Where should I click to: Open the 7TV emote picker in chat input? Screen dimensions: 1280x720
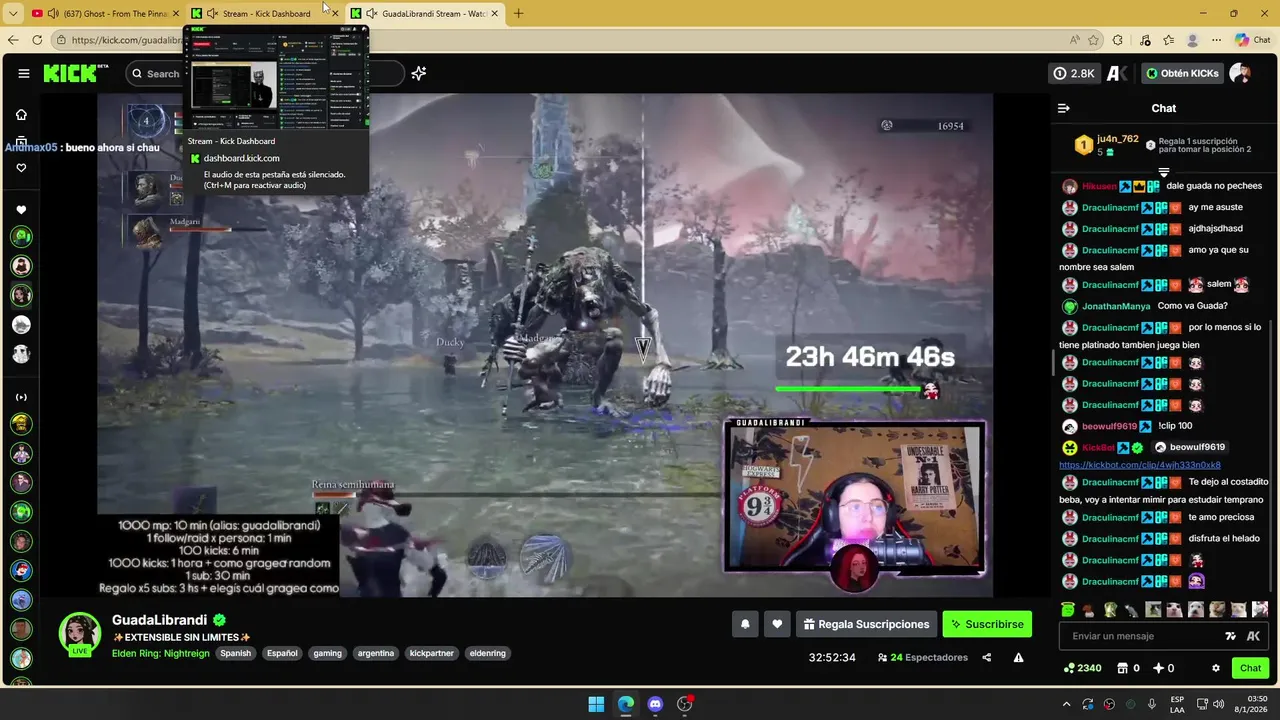click(1231, 636)
